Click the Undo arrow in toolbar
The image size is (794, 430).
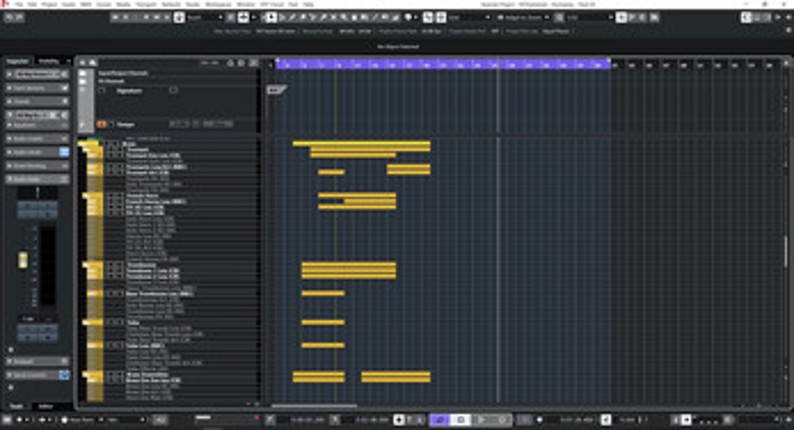click(9, 17)
